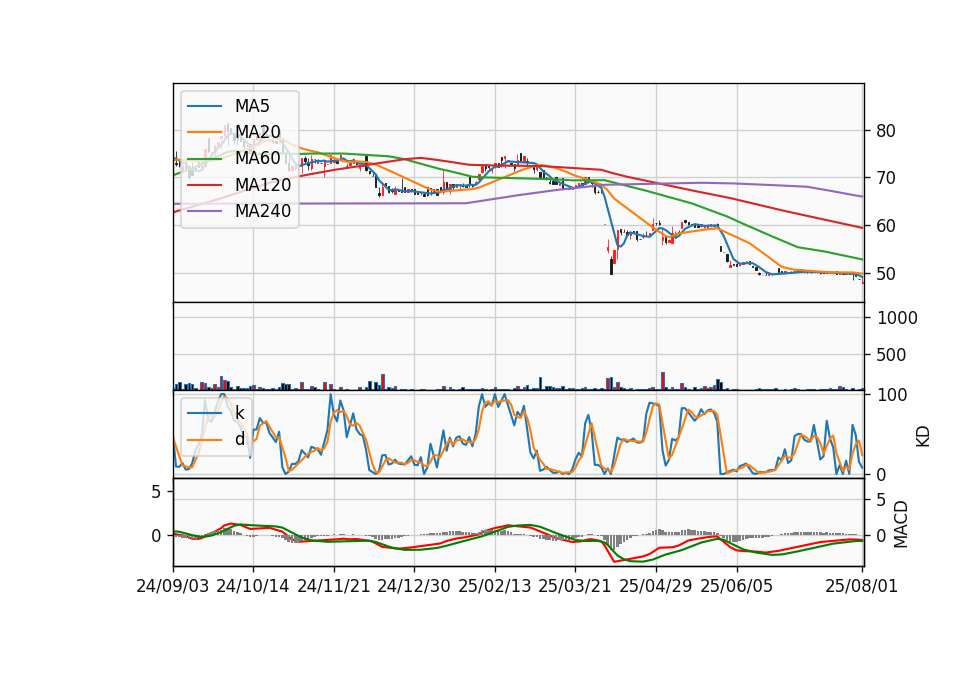Click the price axis value 60
The image size is (960, 690).
(x=886, y=226)
